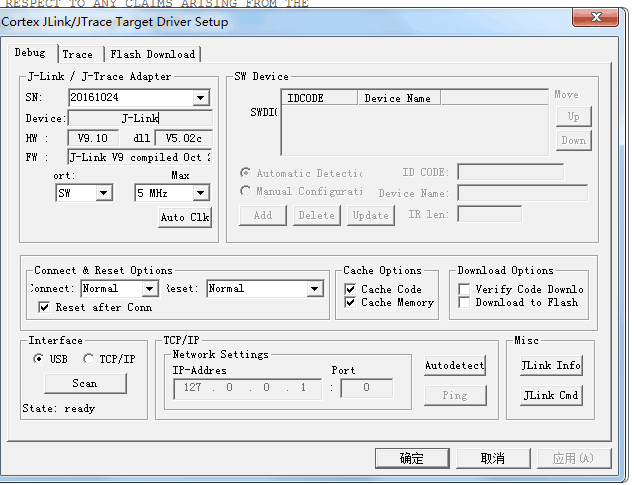The width and height of the screenshot is (634, 485).
Task: Click the HW version V9.10 field
Action: click(x=93, y=138)
